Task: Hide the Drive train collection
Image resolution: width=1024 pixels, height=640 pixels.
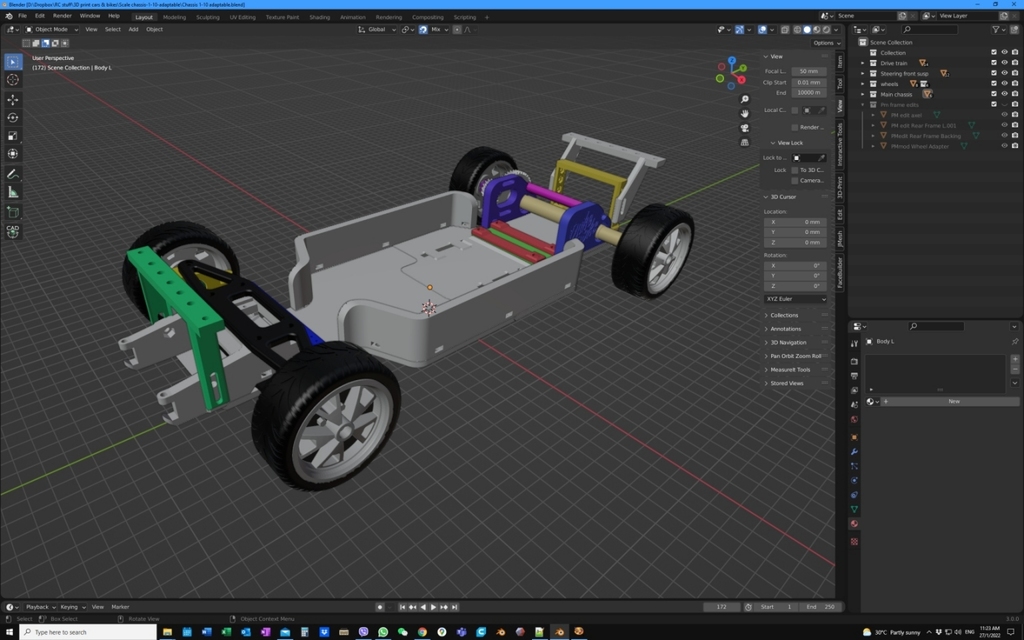Action: (x=1004, y=62)
